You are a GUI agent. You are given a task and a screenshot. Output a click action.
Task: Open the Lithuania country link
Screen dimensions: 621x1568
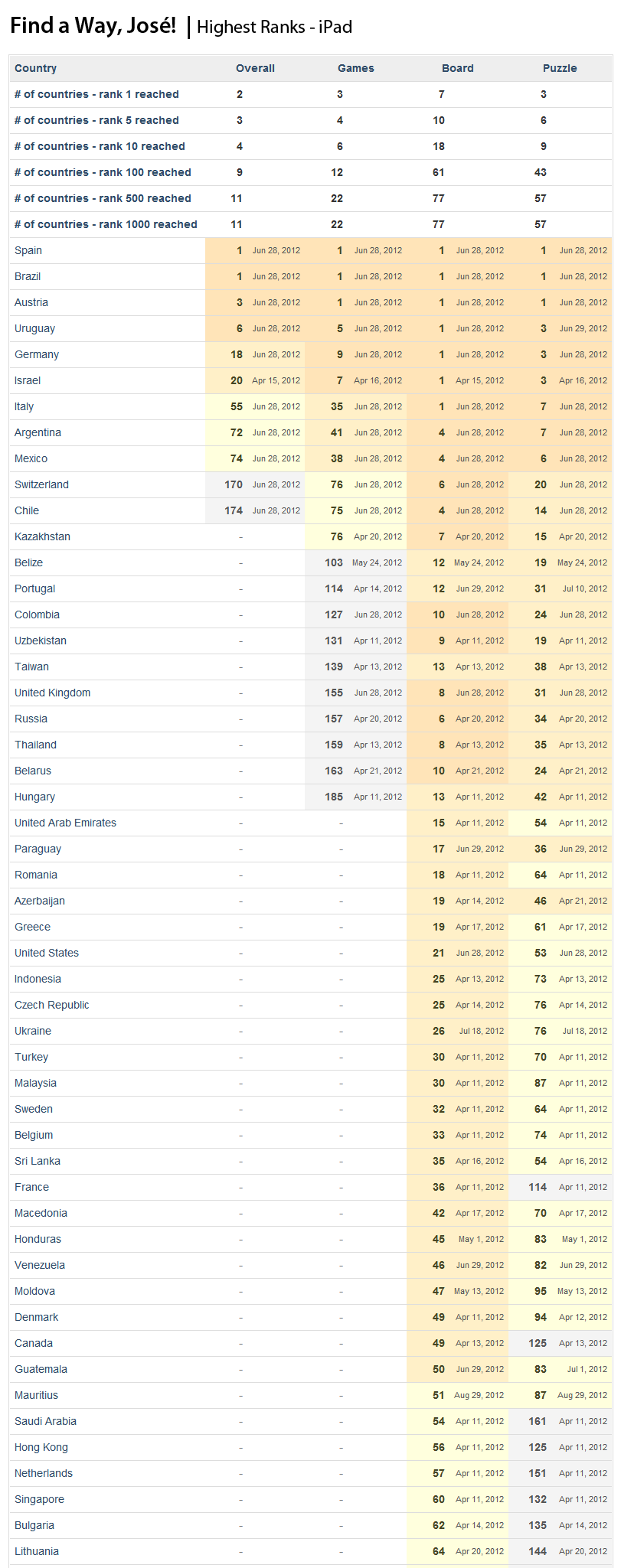tap(37, 1551)
